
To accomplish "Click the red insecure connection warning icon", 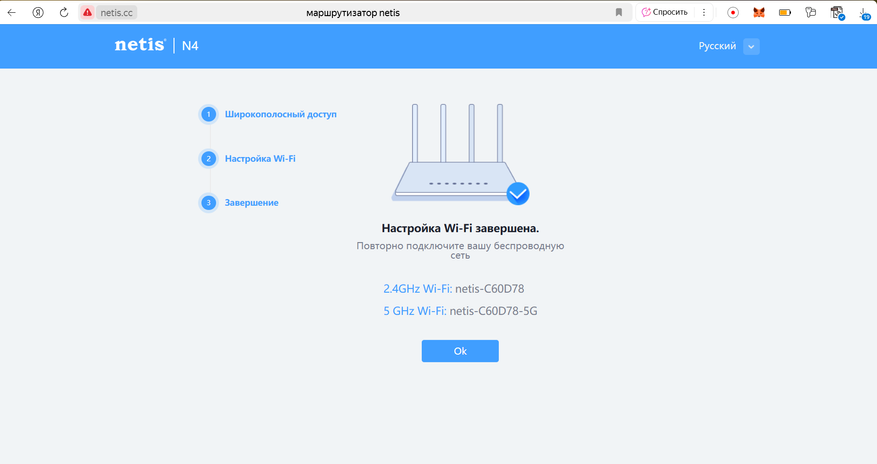I will [x=87, y=12].
